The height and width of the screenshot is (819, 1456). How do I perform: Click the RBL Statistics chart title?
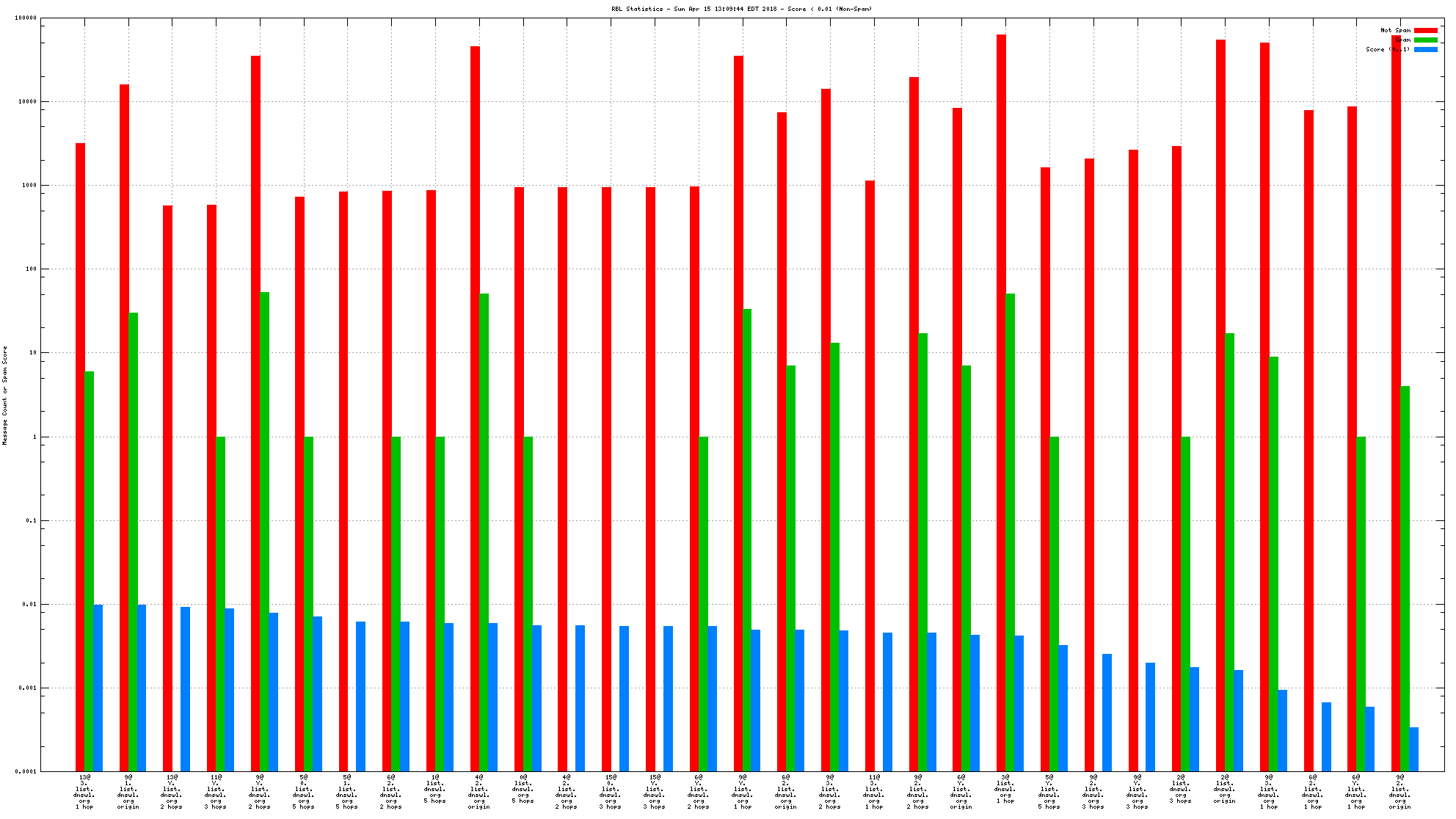tap(741, 9)
